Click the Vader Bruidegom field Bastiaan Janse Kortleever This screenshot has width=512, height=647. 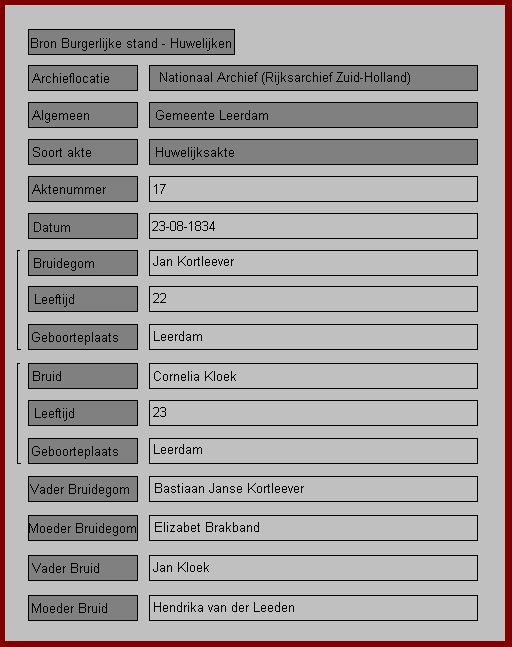[313, 489]
